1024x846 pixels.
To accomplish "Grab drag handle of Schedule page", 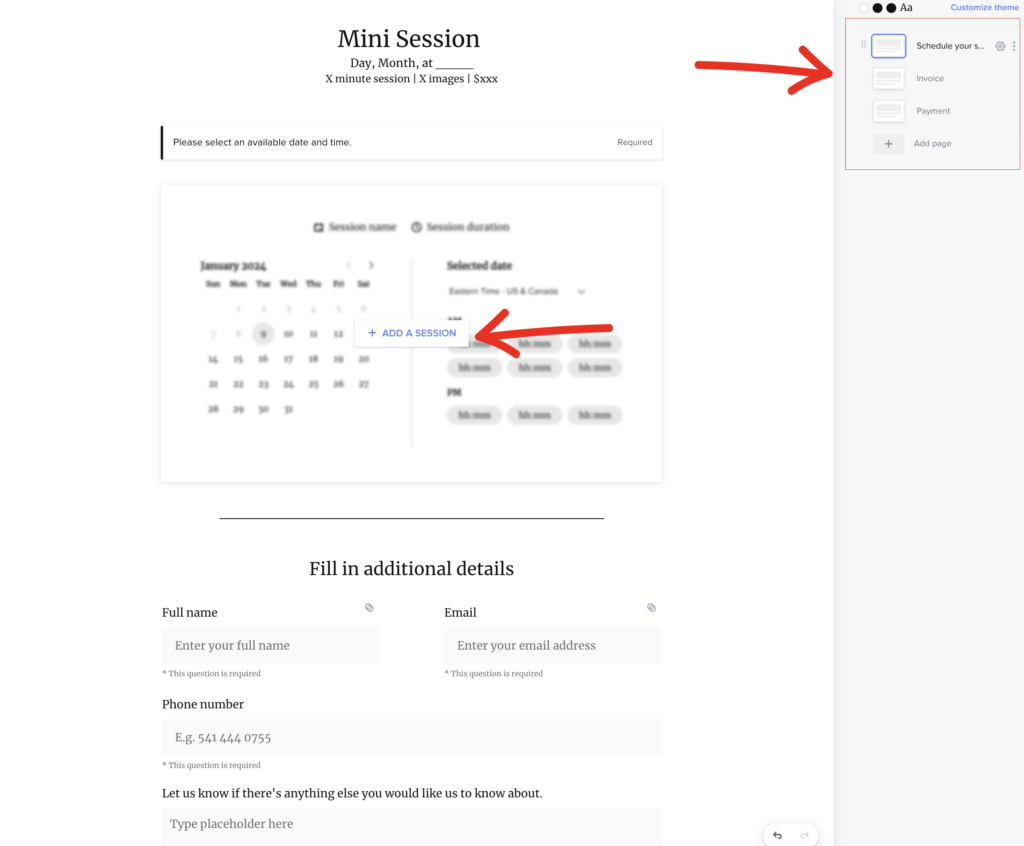I will pyautogui.click(x=864, y=46).
